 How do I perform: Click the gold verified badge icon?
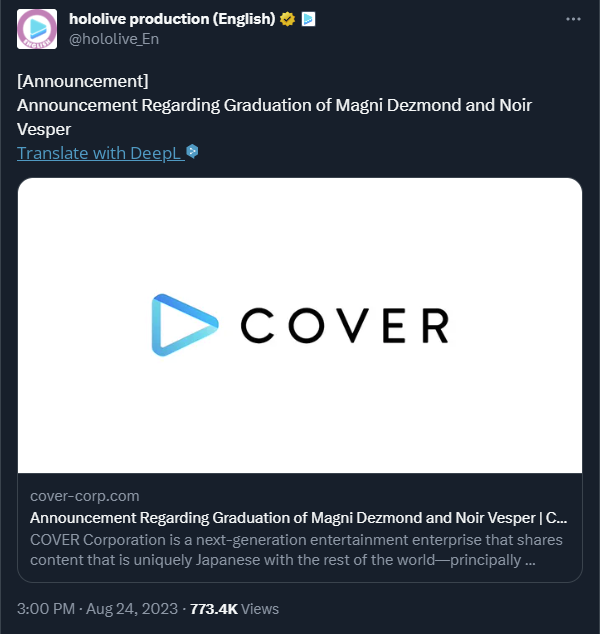(x=287, y=19)
